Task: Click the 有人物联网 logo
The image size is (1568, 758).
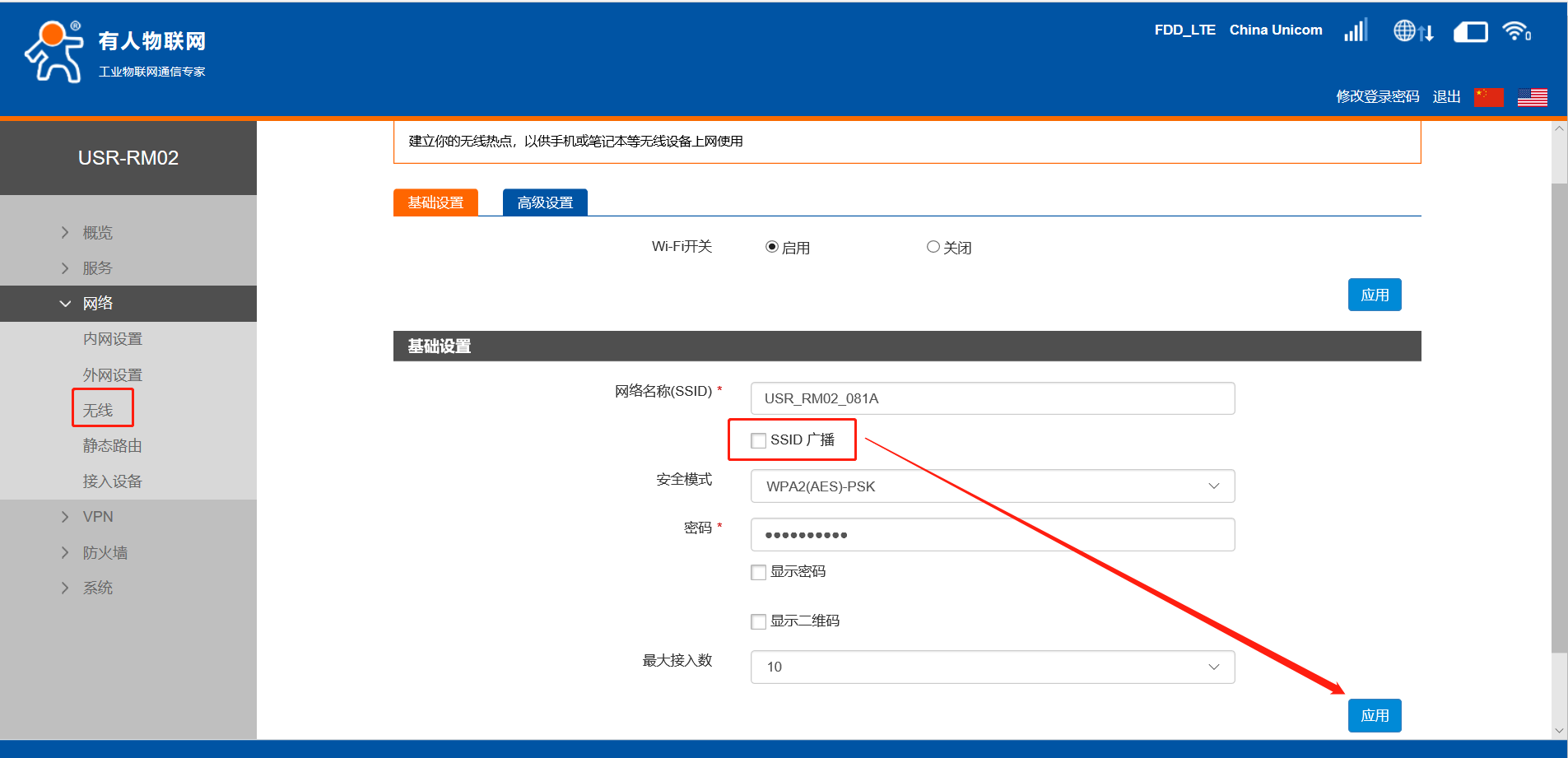Action: tap(115, 52)
